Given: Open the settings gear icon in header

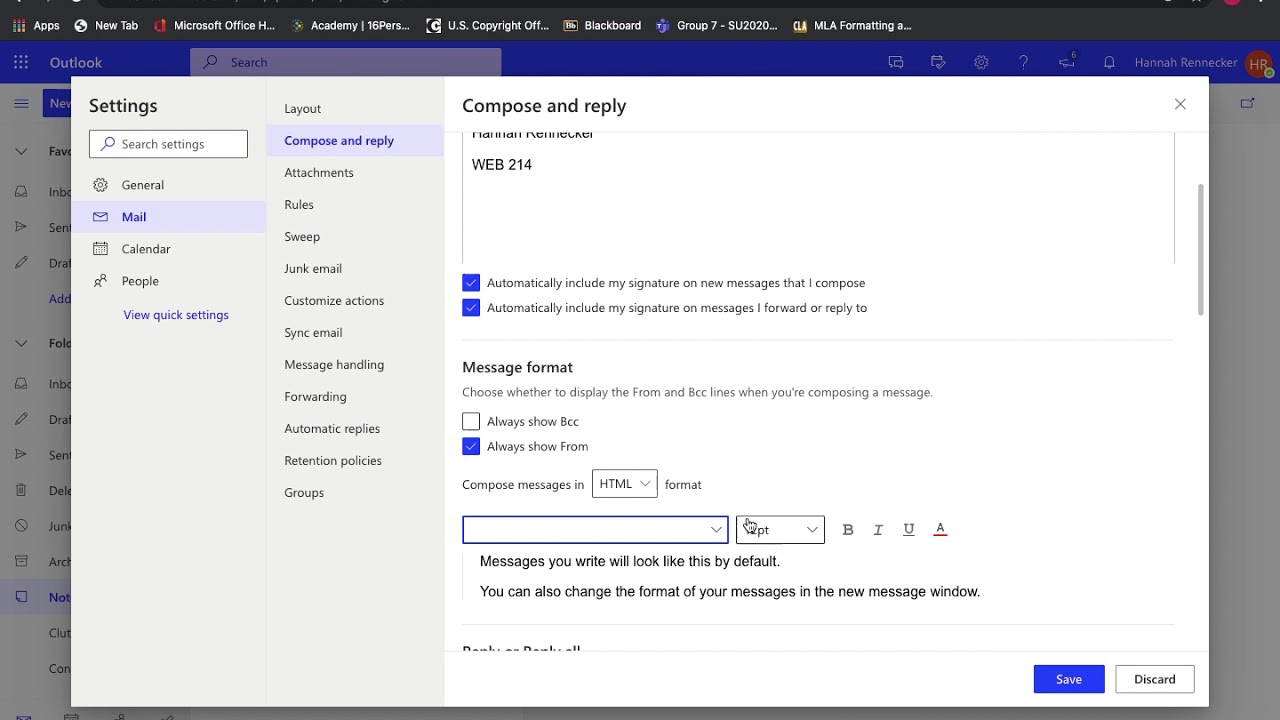Looking at the screenshot, I should pos(981,62).
